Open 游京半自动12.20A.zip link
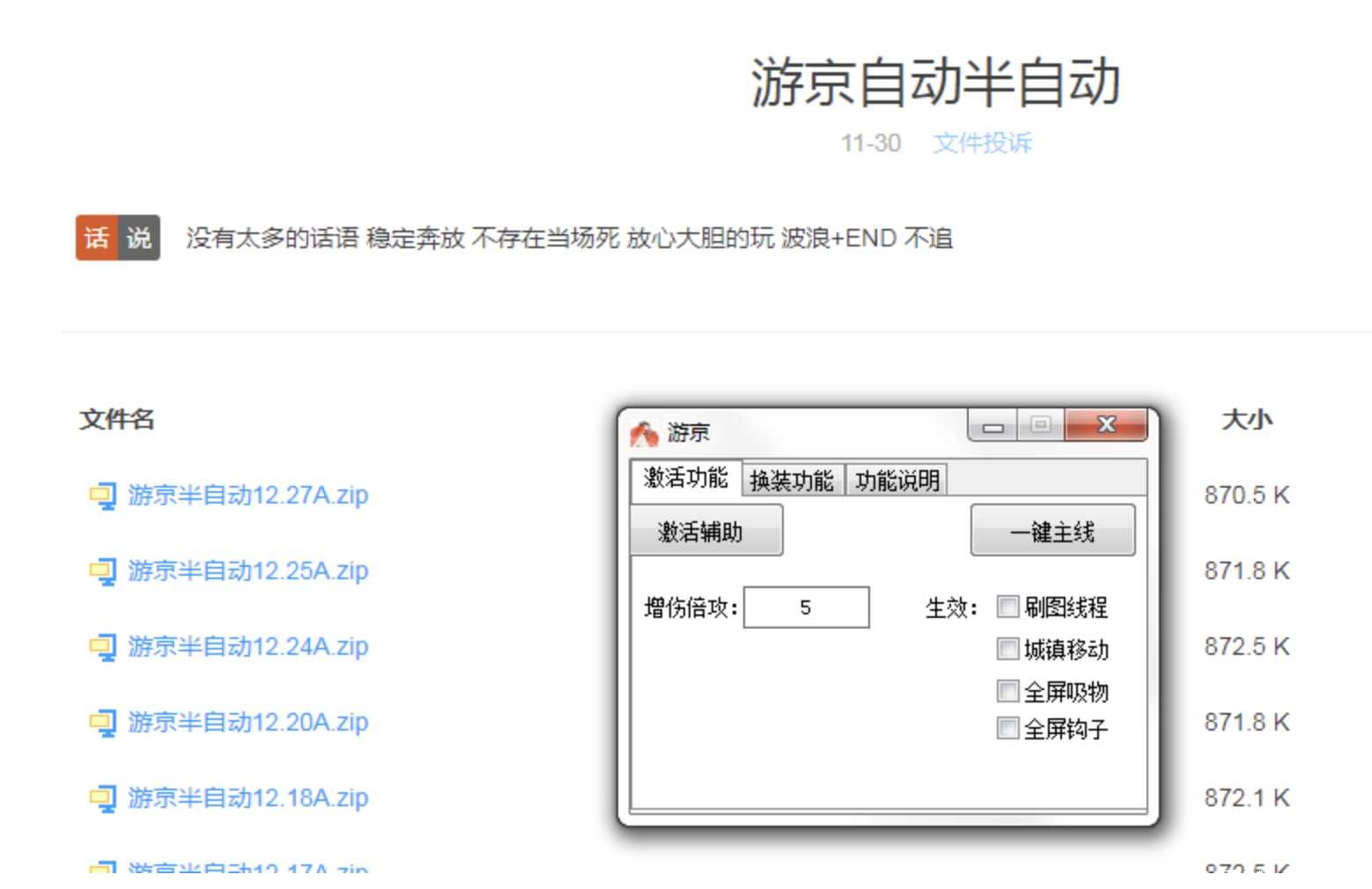 coord(248,723)
